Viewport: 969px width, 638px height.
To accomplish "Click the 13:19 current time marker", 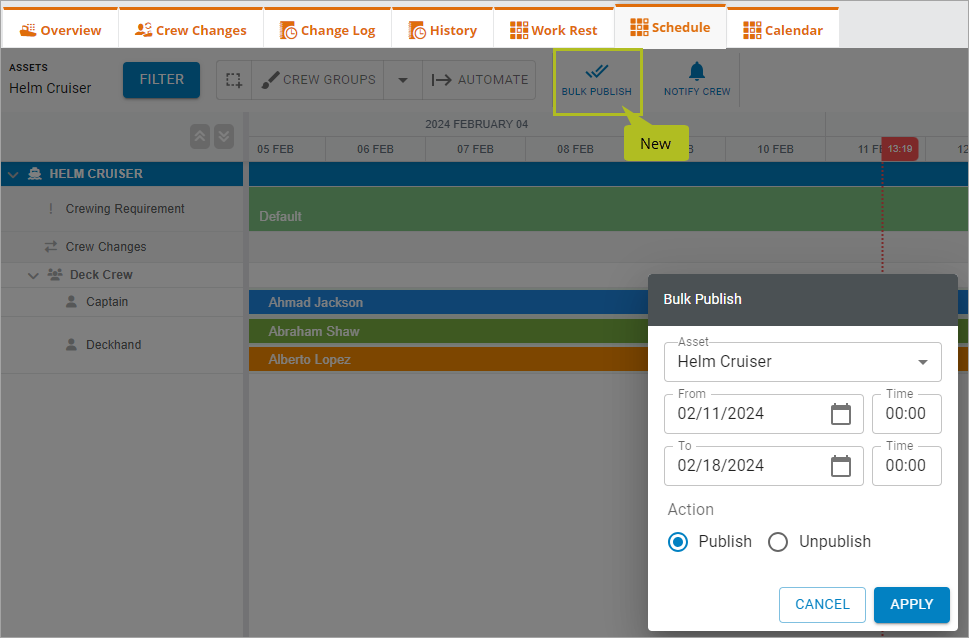I will click(x=900, y=149).
